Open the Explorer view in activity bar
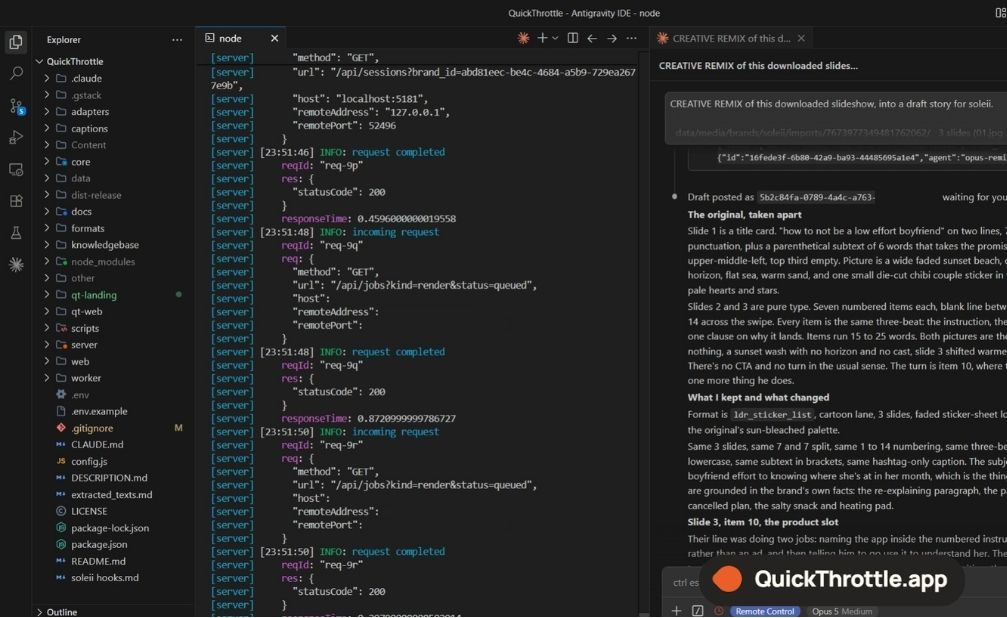The height and width of the screenshot is (618, 1007). [x=16, y=42]
